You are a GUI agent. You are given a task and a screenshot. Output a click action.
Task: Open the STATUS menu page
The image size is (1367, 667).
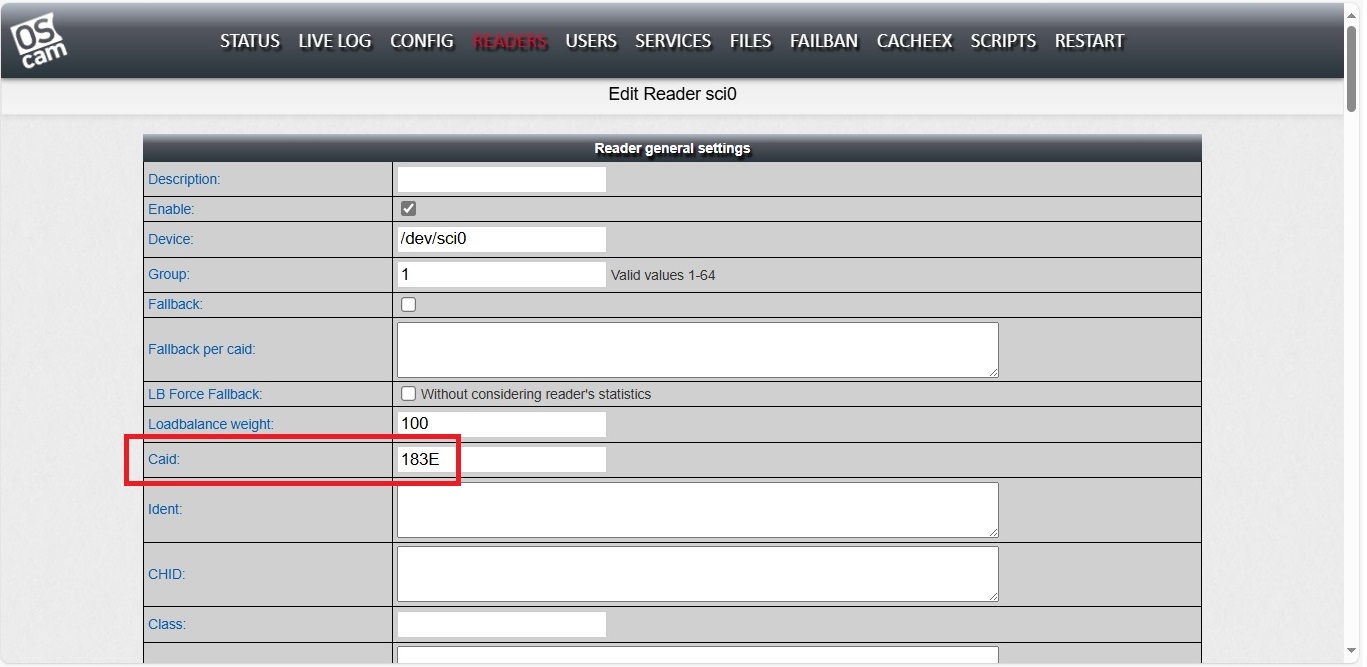tap(250, 41)
